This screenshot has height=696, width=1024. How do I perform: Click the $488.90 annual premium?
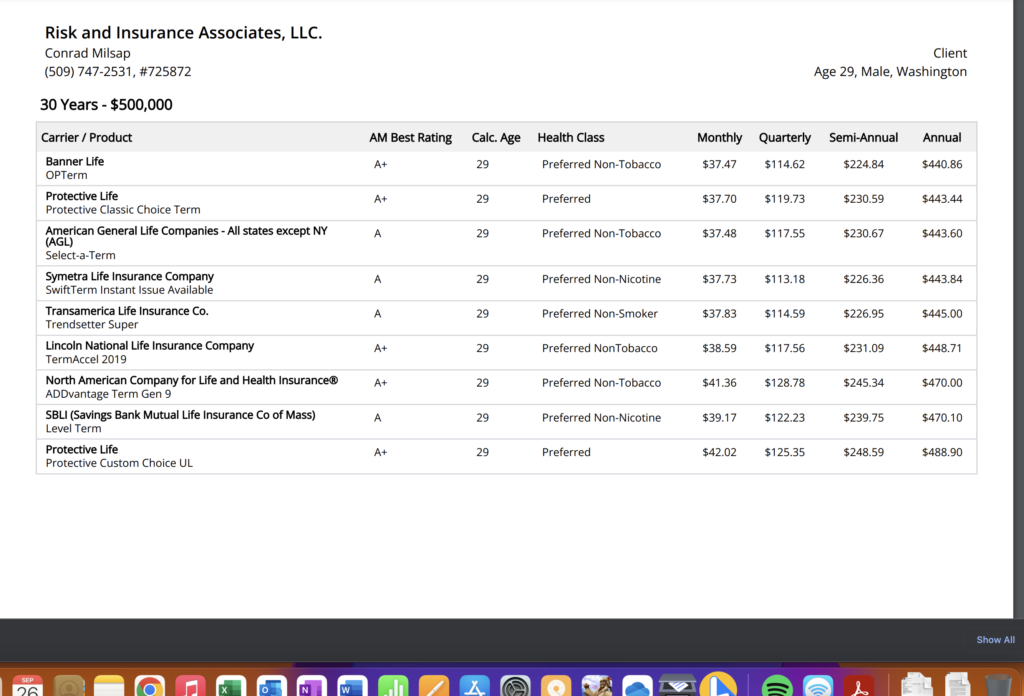[942, 452]
